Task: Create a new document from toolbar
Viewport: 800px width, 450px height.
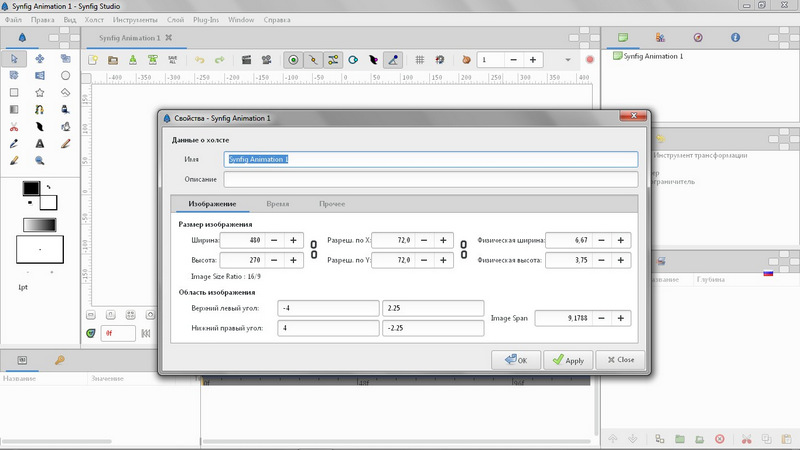Action: [93, 60]
